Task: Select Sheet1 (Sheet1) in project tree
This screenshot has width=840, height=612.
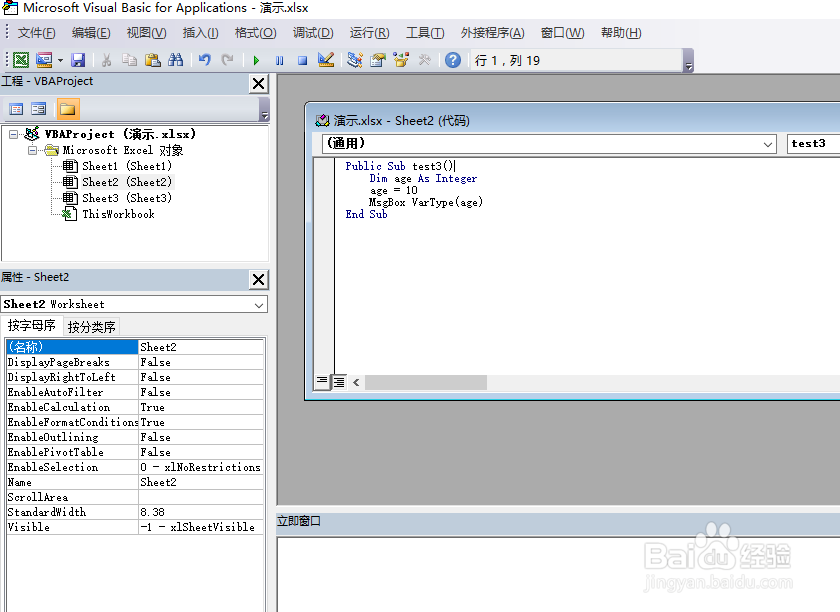Action: coord(127,166)
